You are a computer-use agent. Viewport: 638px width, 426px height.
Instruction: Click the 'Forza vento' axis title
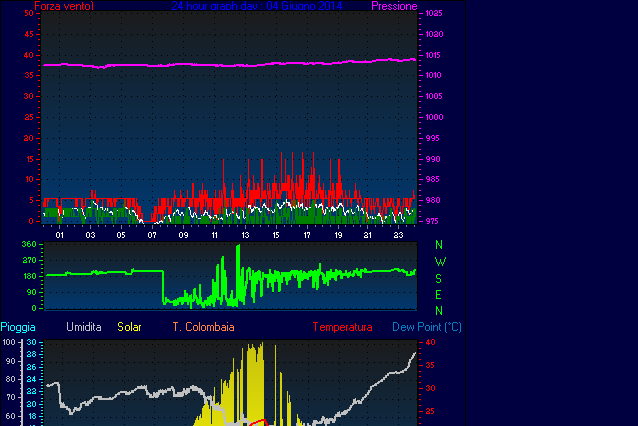(x=64, y=6)
